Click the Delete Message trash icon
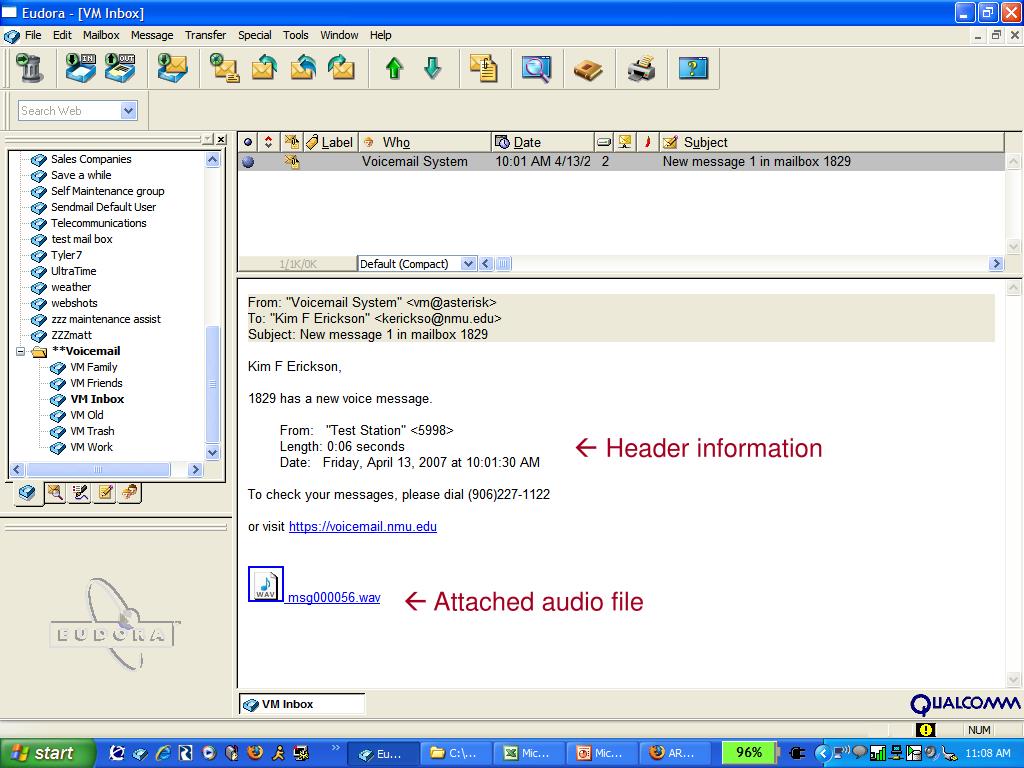Viewport: 1024px width, 768px height. (x=29, y=68)
